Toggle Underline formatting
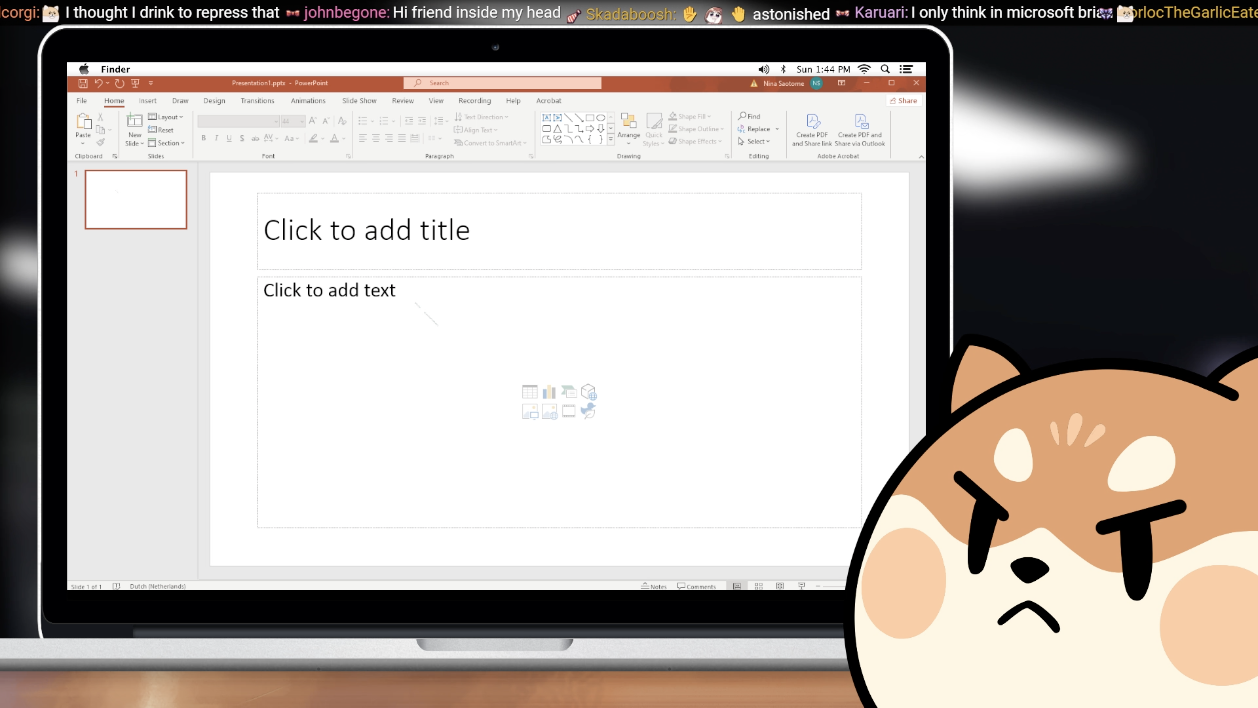 (229, 138)
